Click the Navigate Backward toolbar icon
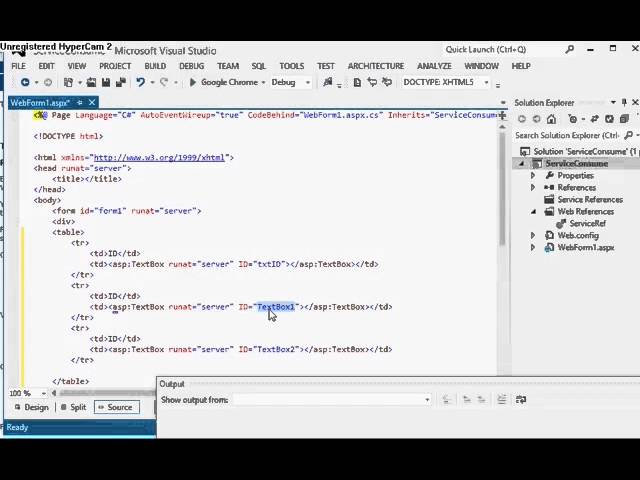This screenshot has height=480, width=640. 25,82
